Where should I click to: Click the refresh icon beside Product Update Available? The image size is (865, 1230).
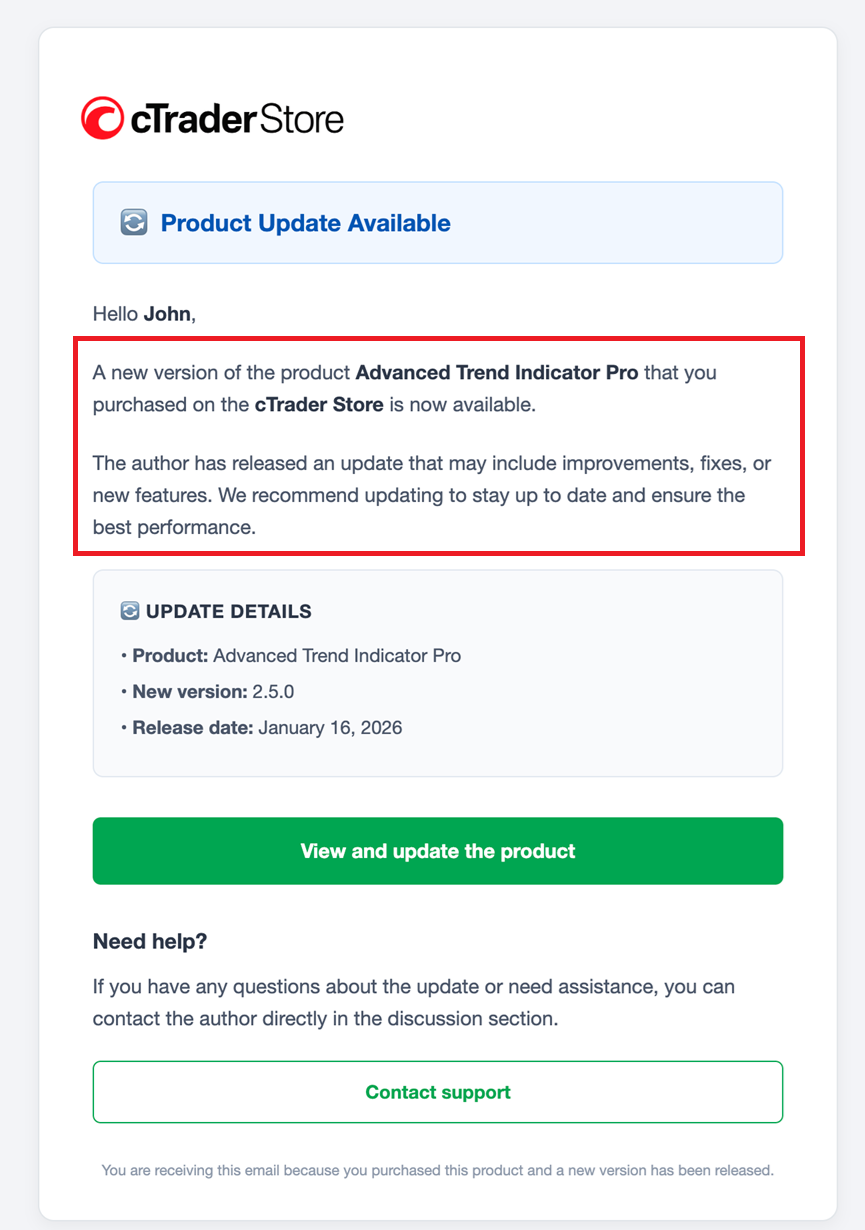pos(134,223)
